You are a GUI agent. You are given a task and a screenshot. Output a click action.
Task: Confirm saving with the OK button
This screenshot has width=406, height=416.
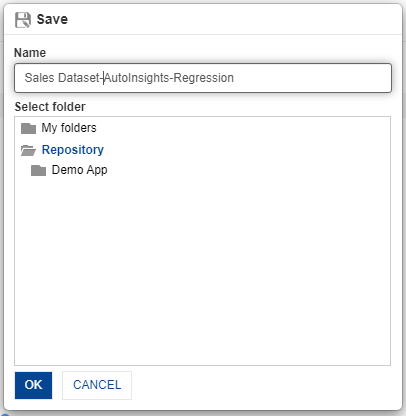(x=33, y=385)
